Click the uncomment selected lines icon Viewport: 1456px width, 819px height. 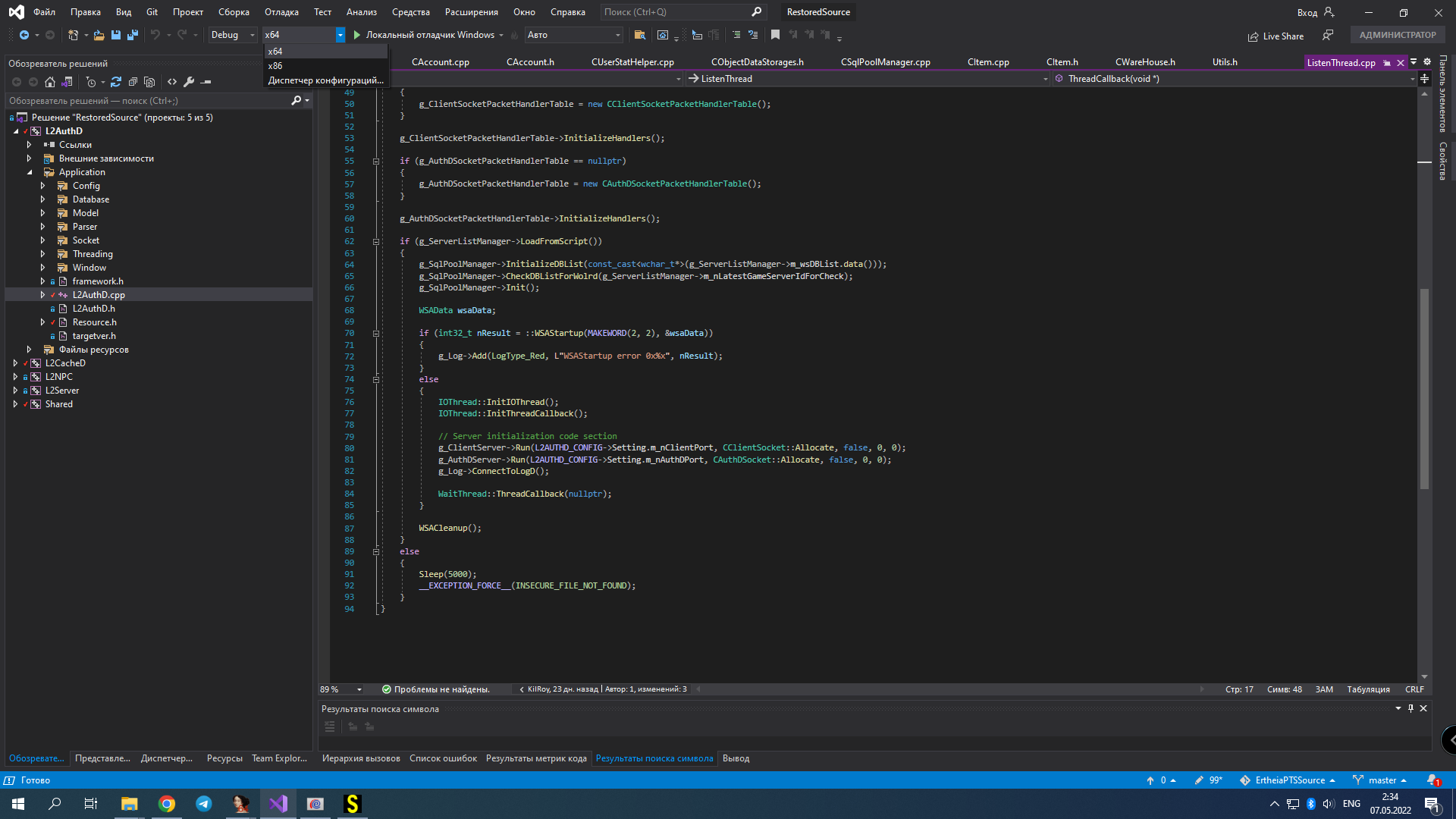coord(753,35)
